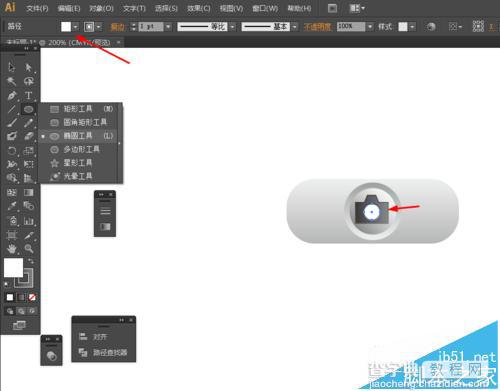Screen dimensions: 500x391
Task: Open the 编辑(E) menu
Action: [69, 8]
